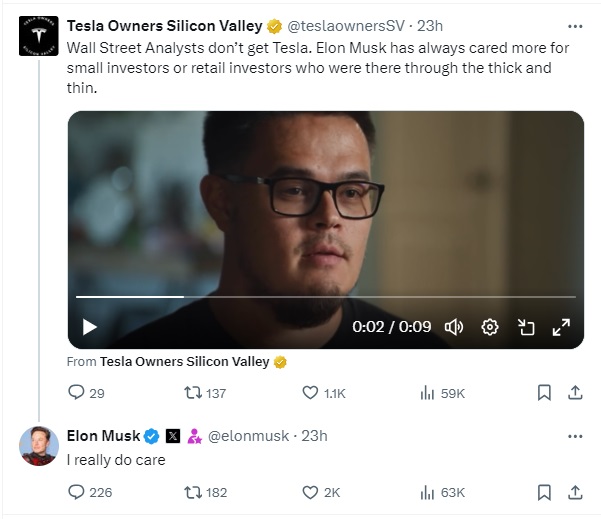
Task: Expand video to fullscreen
Action: [561, 326]
